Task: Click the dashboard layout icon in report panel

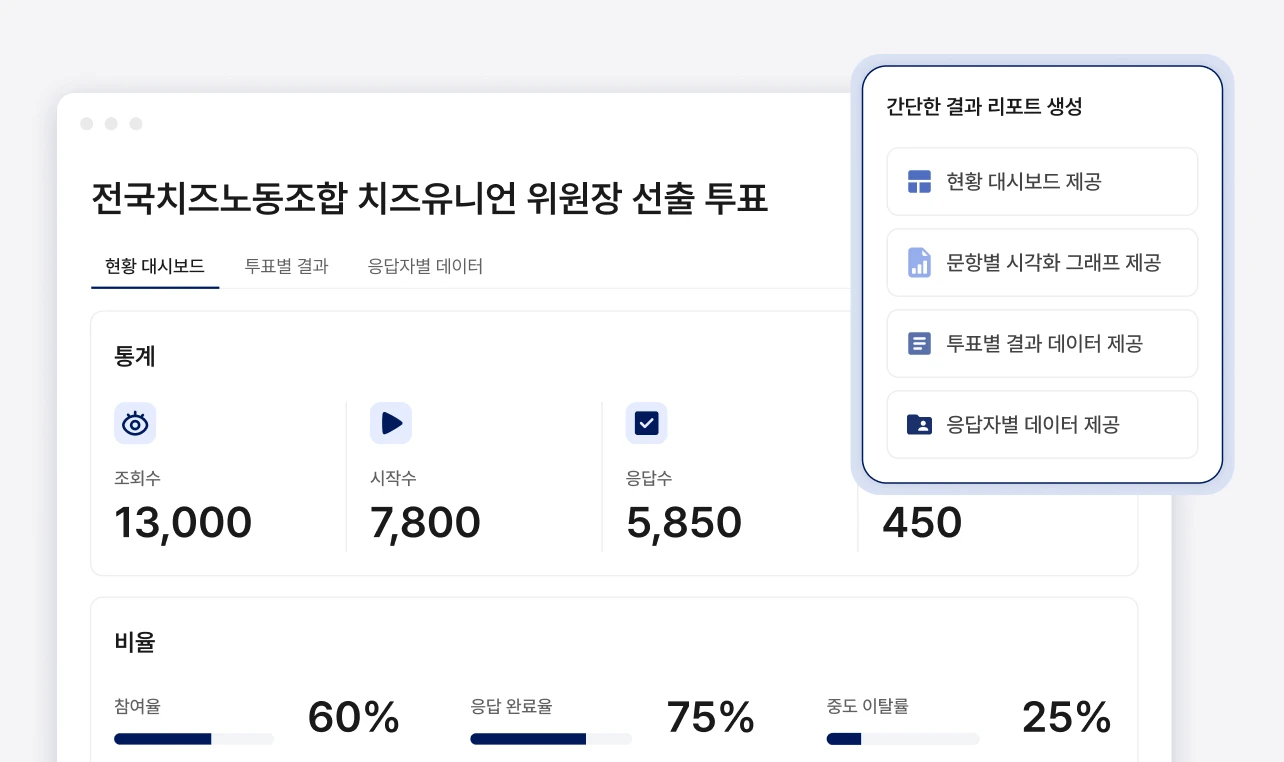Action: 919,182
